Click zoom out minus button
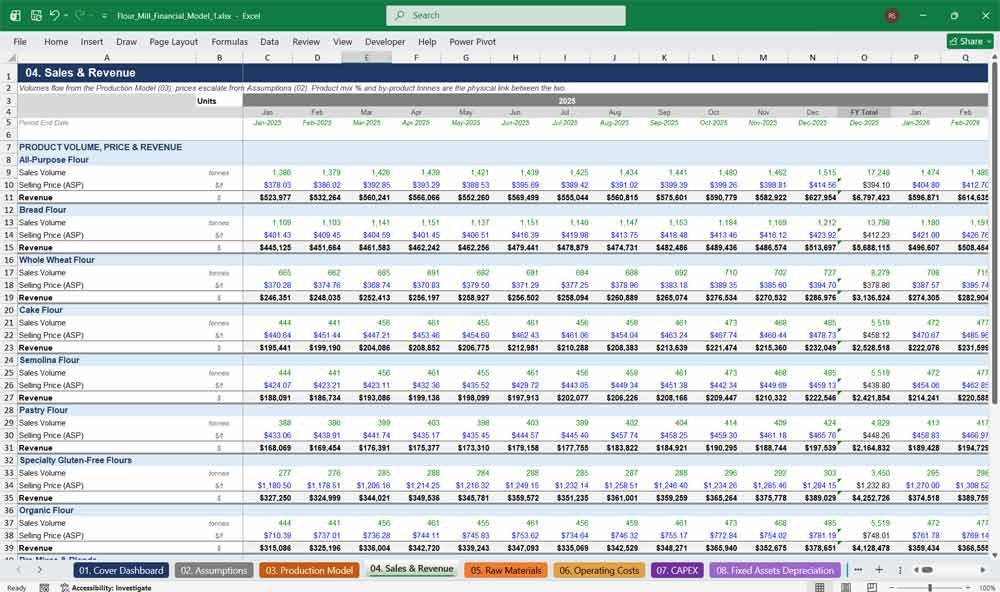This screenshot has height=592, width=1000. (892, 588)
